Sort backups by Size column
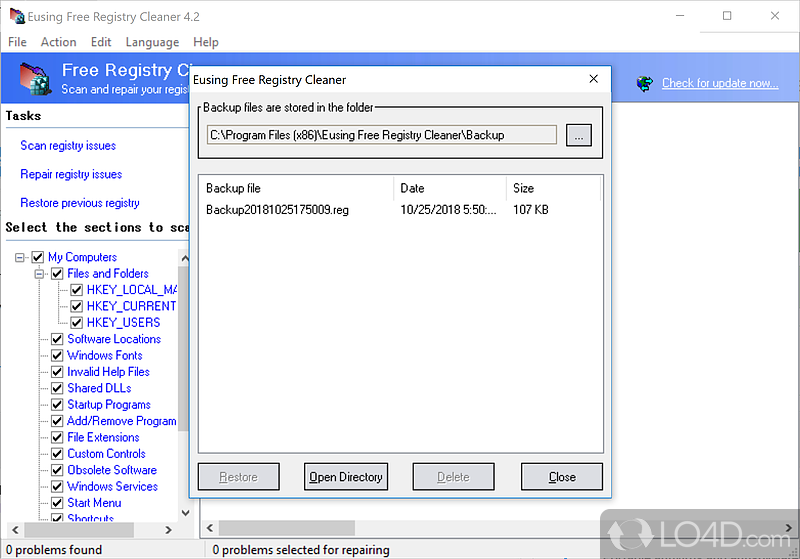This screenshot has width=800, height=559. (x=553, y=188)
